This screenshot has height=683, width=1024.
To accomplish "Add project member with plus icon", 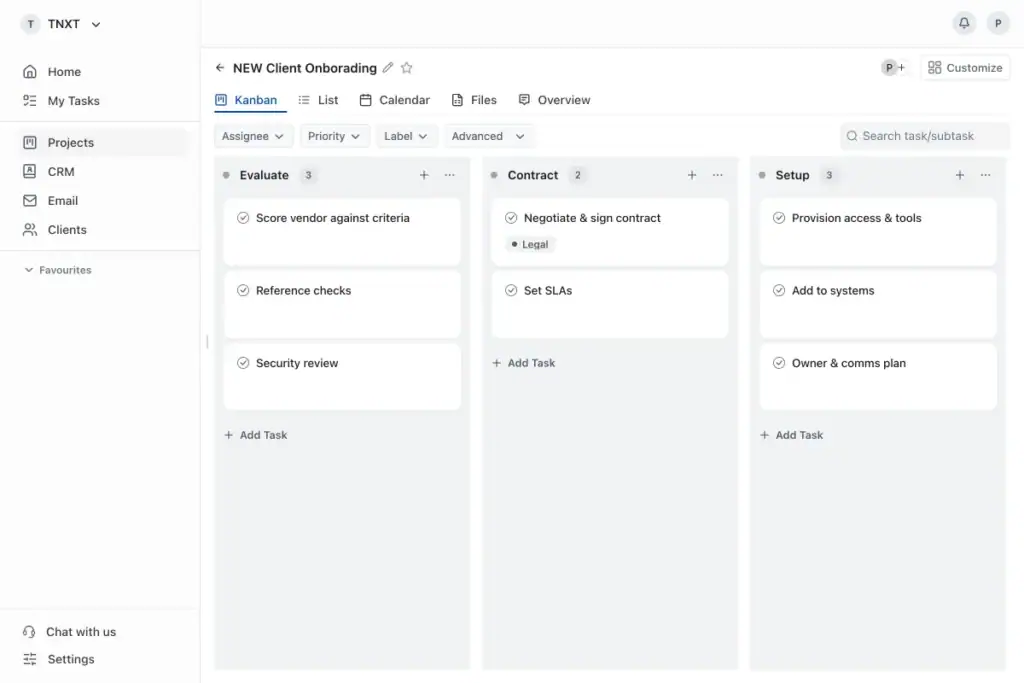I will 901,67.
